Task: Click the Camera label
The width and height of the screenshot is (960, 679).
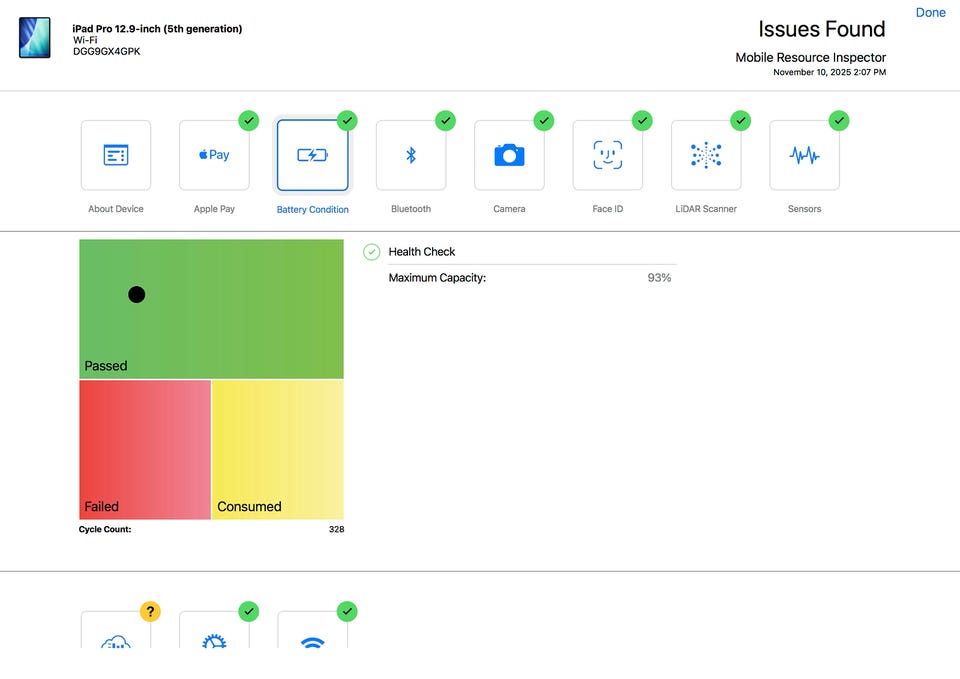Action: tap(509, 209)
